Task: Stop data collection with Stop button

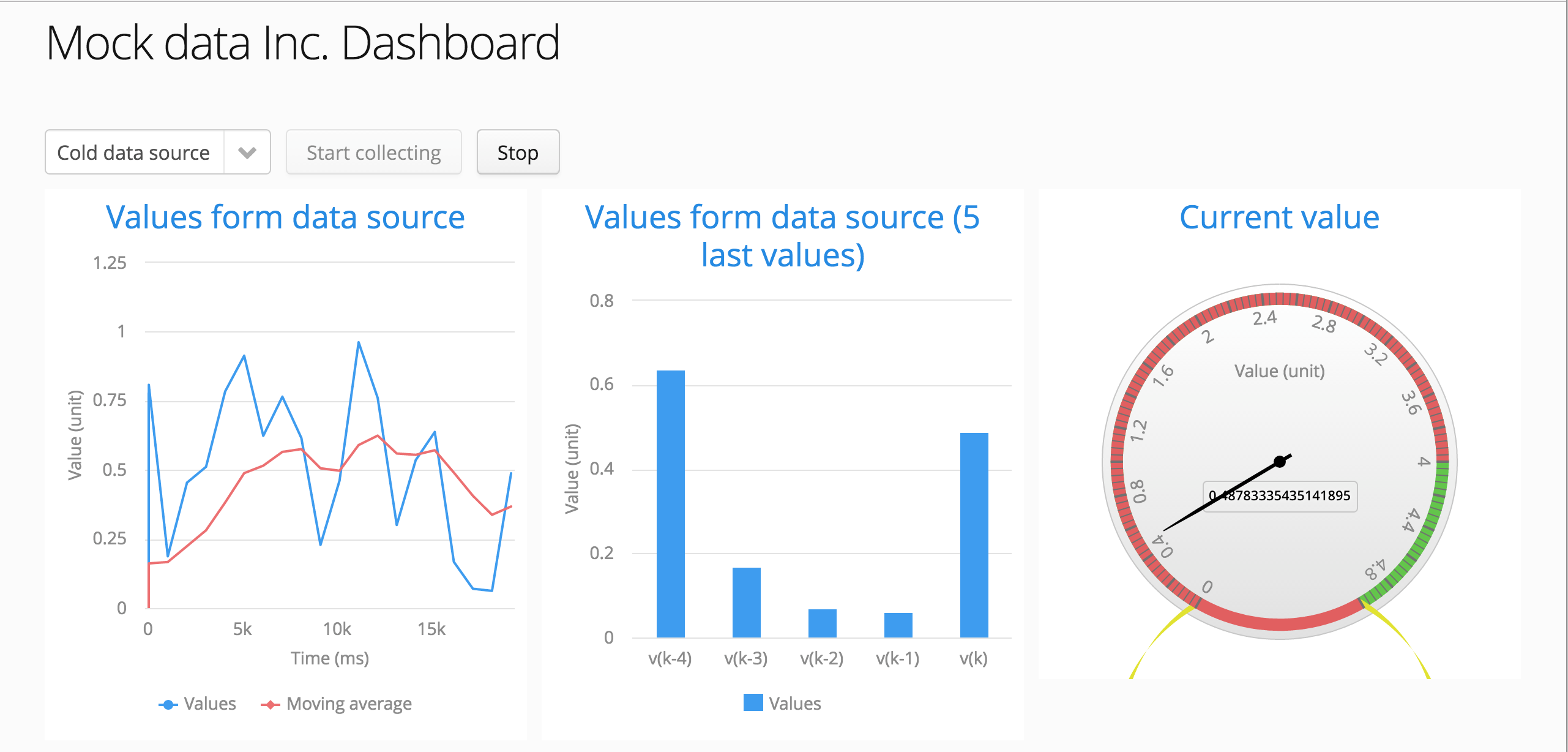Action: [x=518, y=152]
